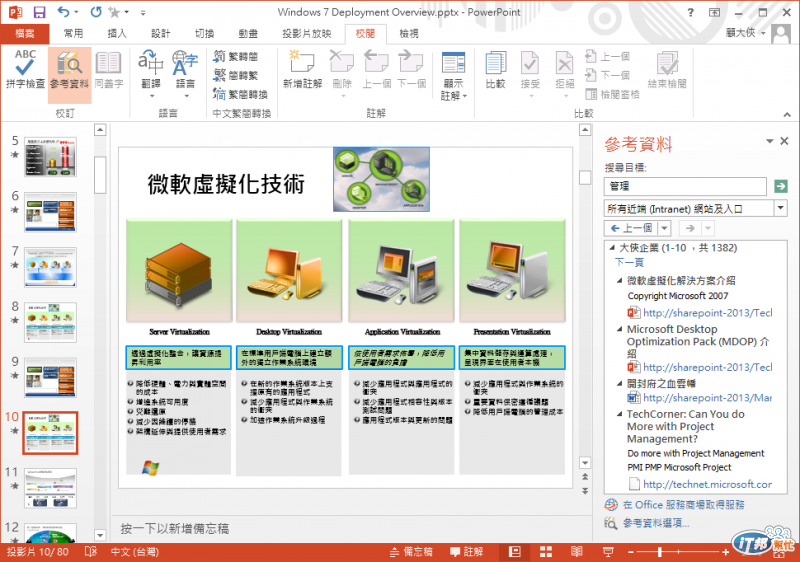Convert Simplified to Traditional (簡轉繁)
The image size is (800, 562).
point(236,75)
